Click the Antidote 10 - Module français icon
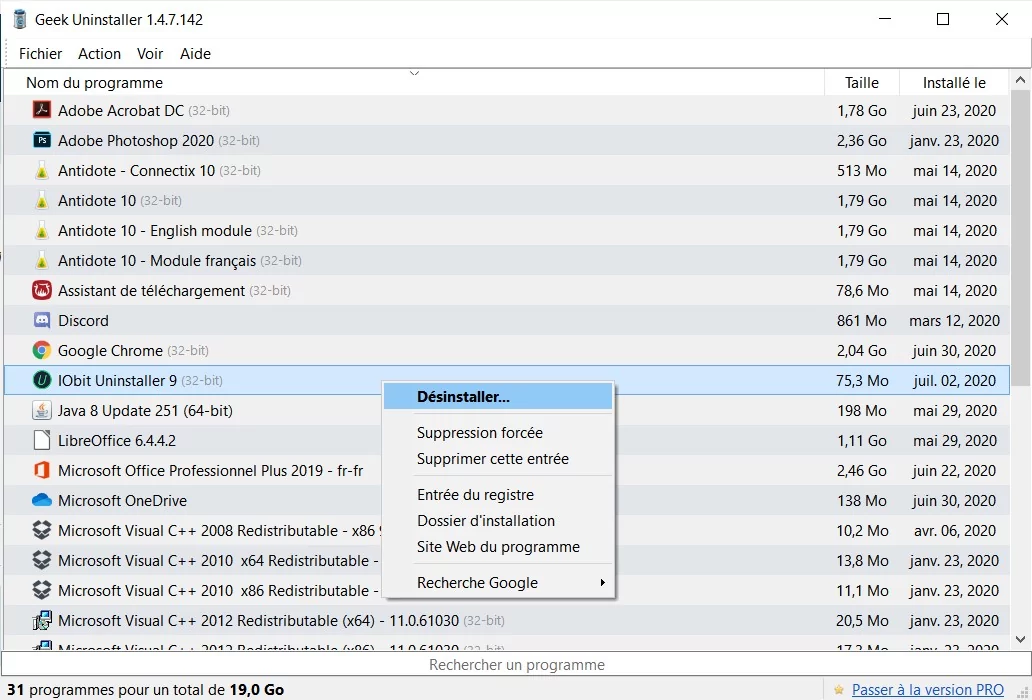The image size is (1032, 700). (x=41, y=261)
